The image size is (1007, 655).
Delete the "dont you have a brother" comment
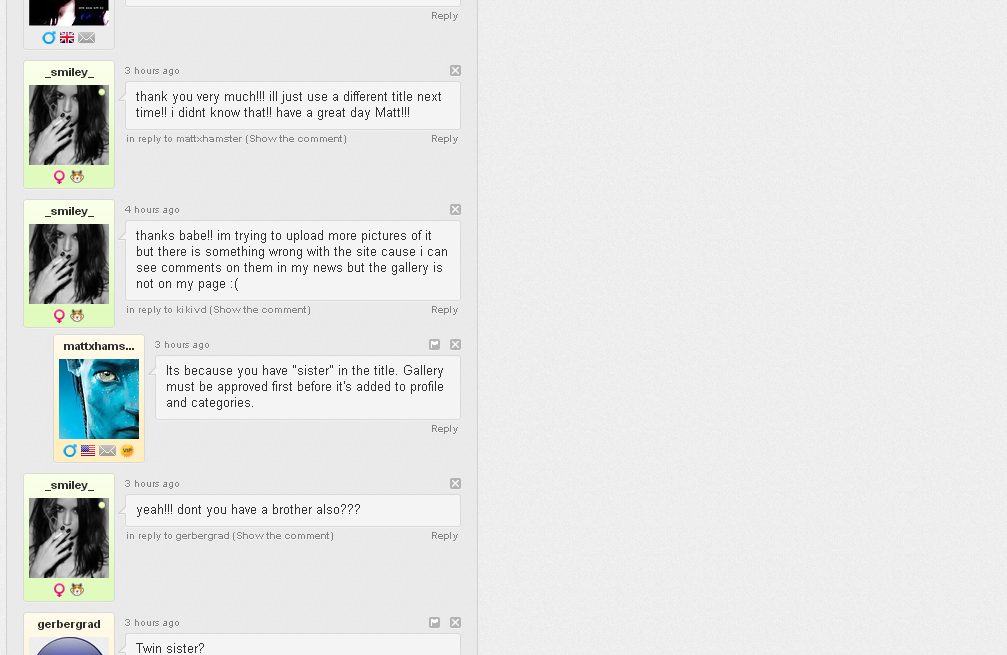click(x=455, y=484)
